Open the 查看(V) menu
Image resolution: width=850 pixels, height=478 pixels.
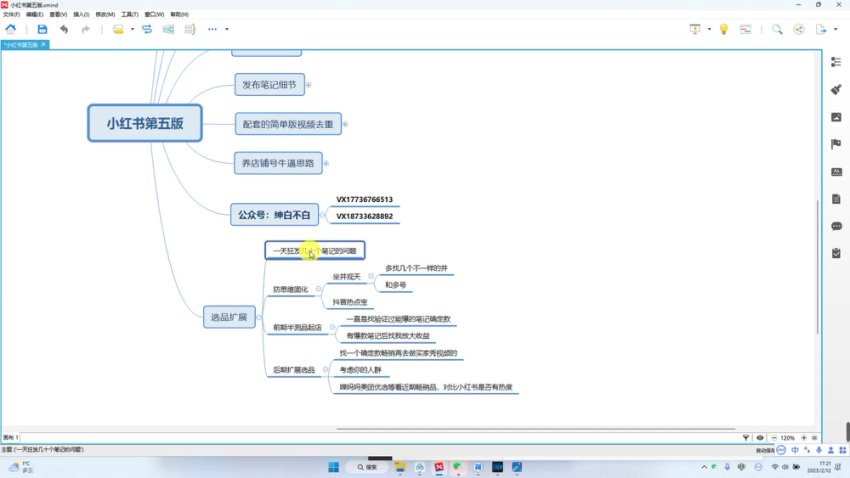[x=58, y=14]
